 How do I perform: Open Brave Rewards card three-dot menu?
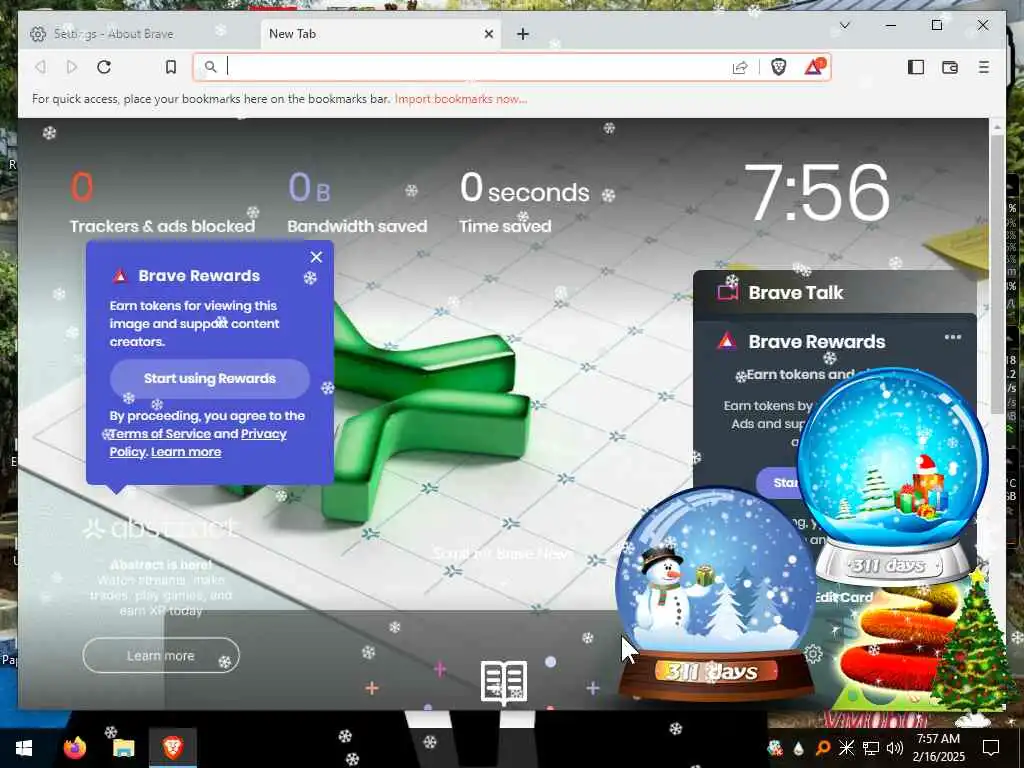tap(953, 338)
